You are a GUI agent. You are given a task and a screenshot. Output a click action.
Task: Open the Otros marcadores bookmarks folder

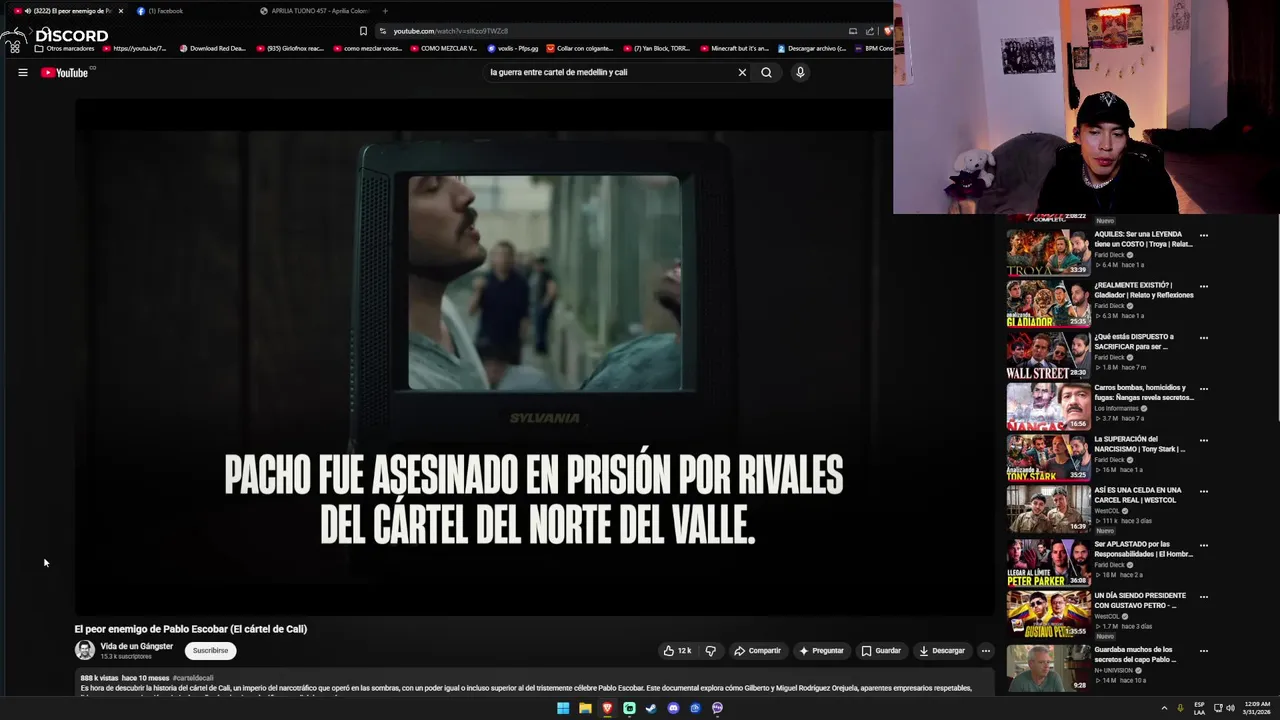coord(64,48)
